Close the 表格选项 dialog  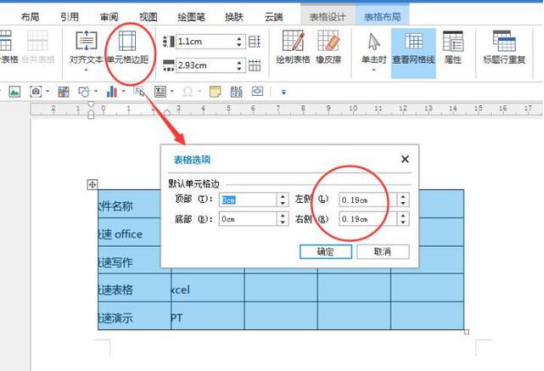405,159
